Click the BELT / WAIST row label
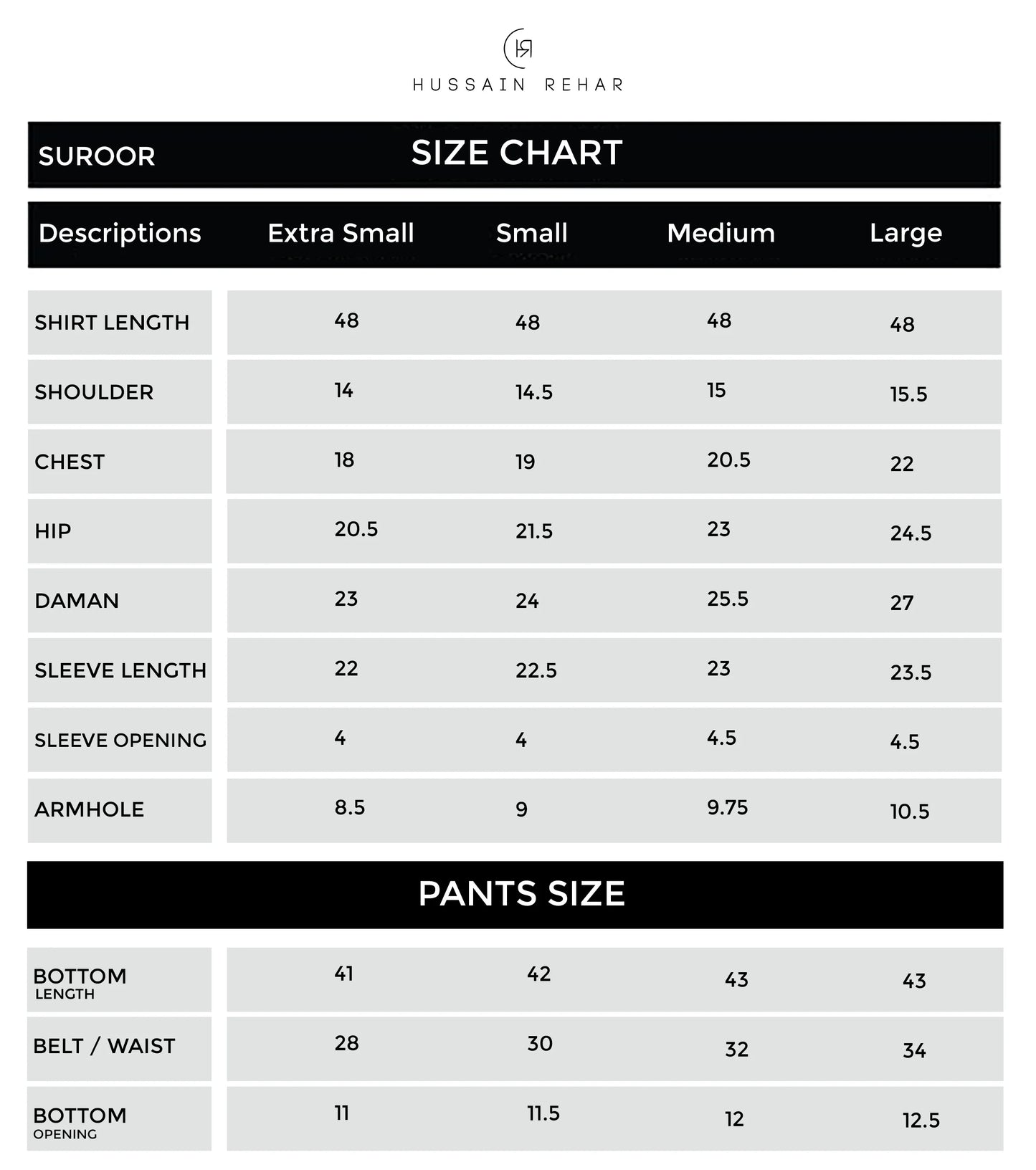Screen dimensions: 1036x1170 click(x=104, y=1046)
